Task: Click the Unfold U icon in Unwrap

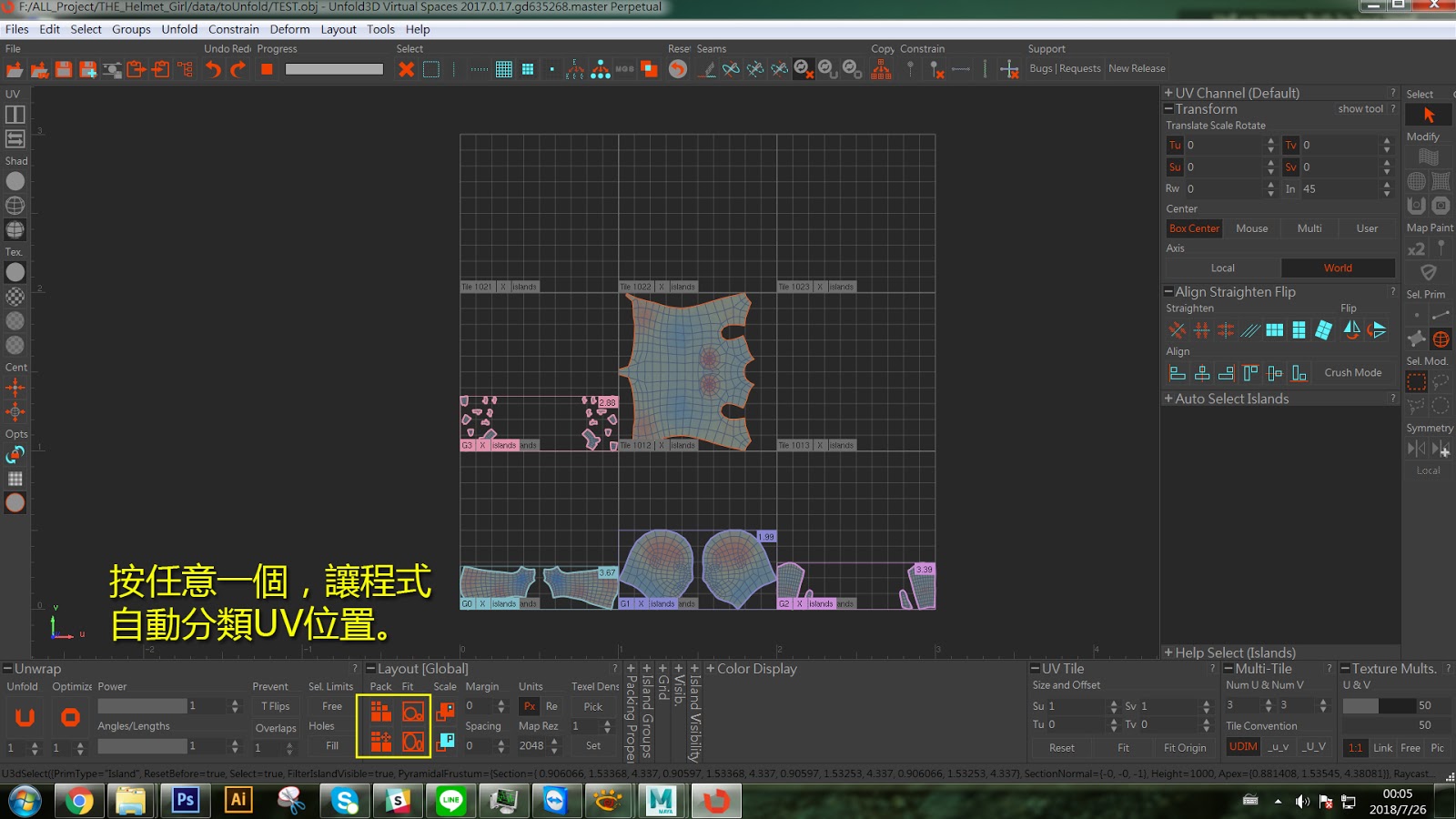Action: point(25,717)
